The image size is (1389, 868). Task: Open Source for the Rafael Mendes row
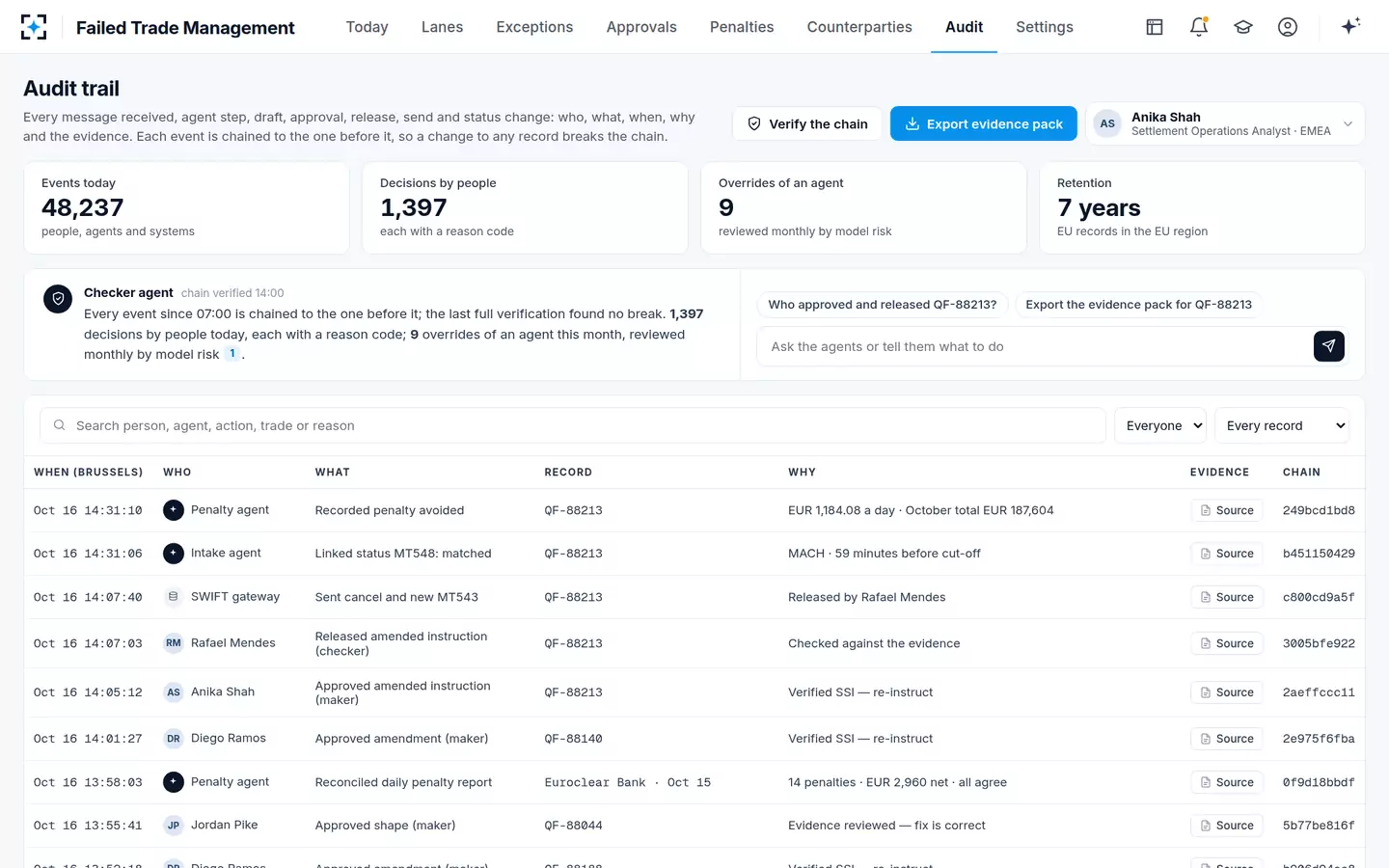click(1227, 643)
